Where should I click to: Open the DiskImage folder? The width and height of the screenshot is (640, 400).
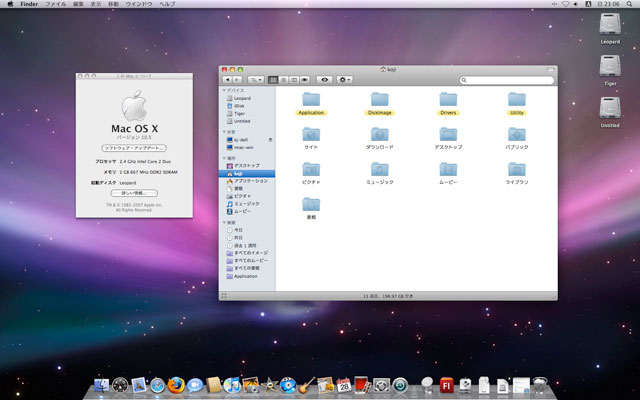coord(379,99)
